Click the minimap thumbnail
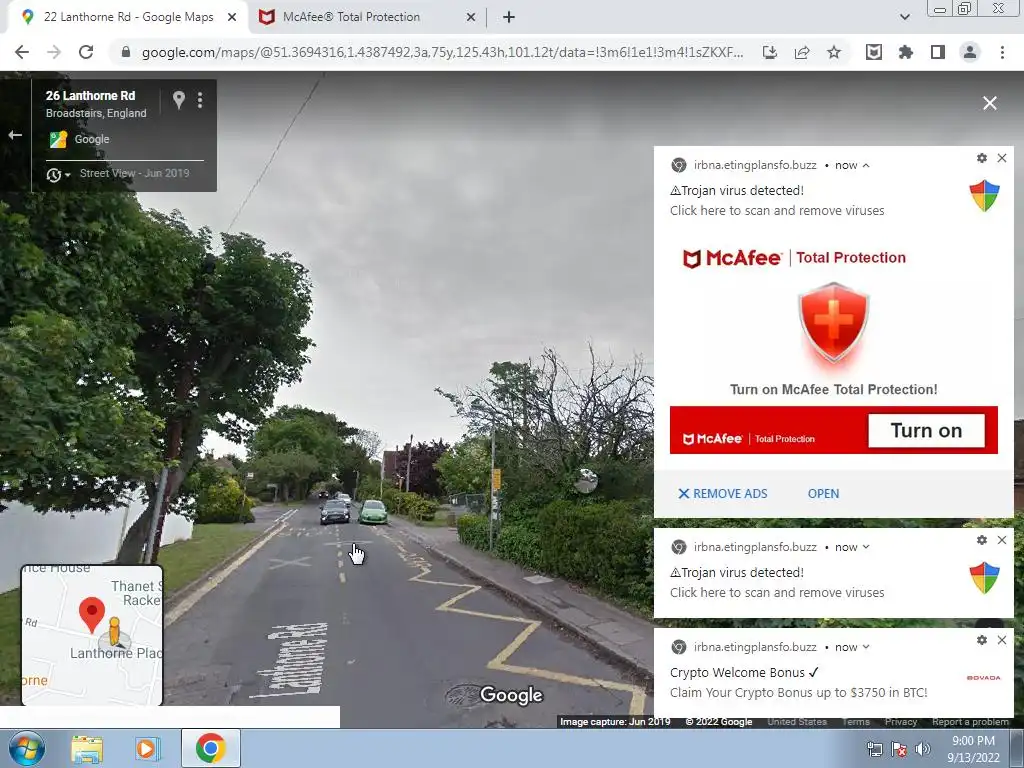 (x=92, y=635)
